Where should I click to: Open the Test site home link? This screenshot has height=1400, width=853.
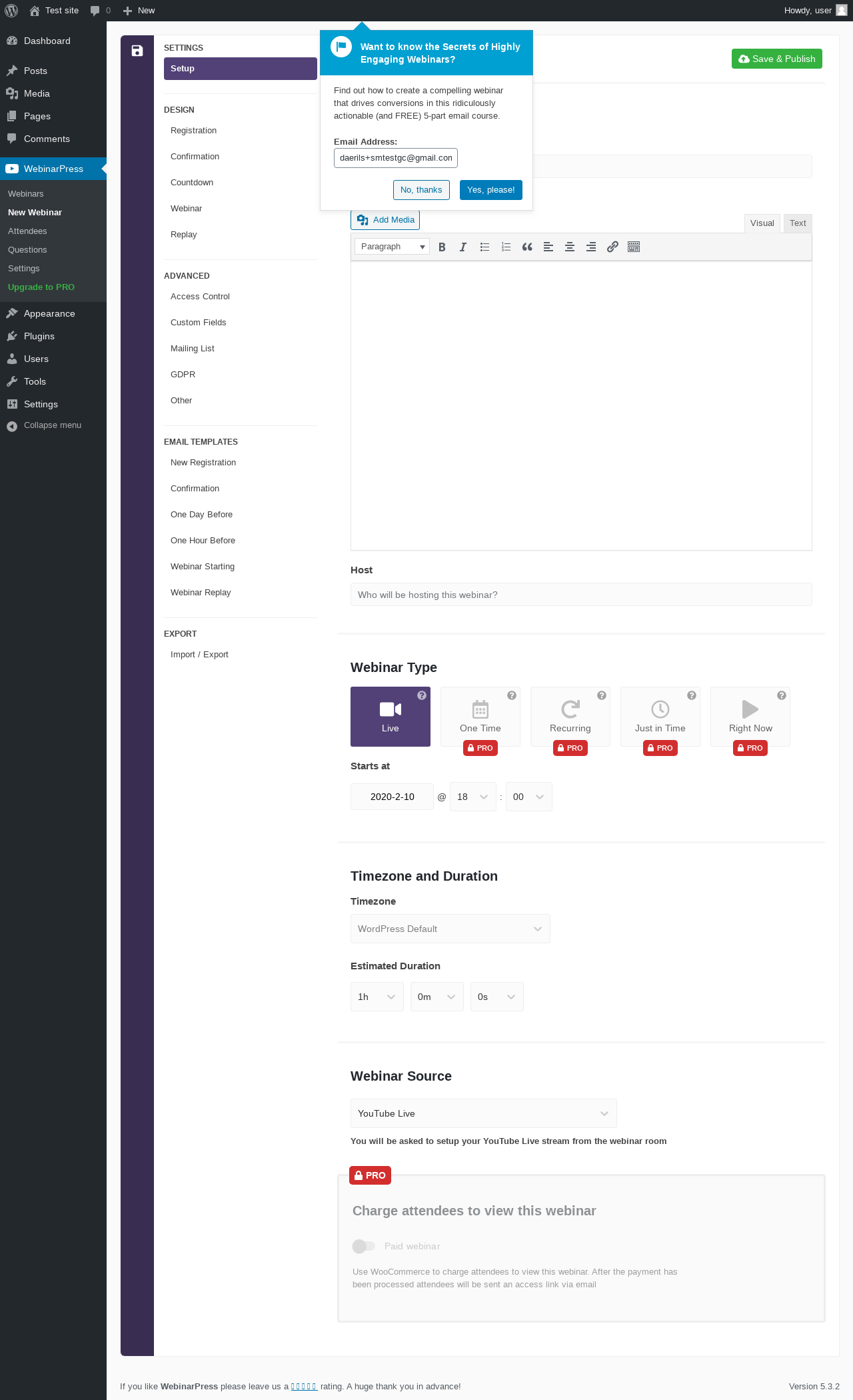(x=55, y=11)
